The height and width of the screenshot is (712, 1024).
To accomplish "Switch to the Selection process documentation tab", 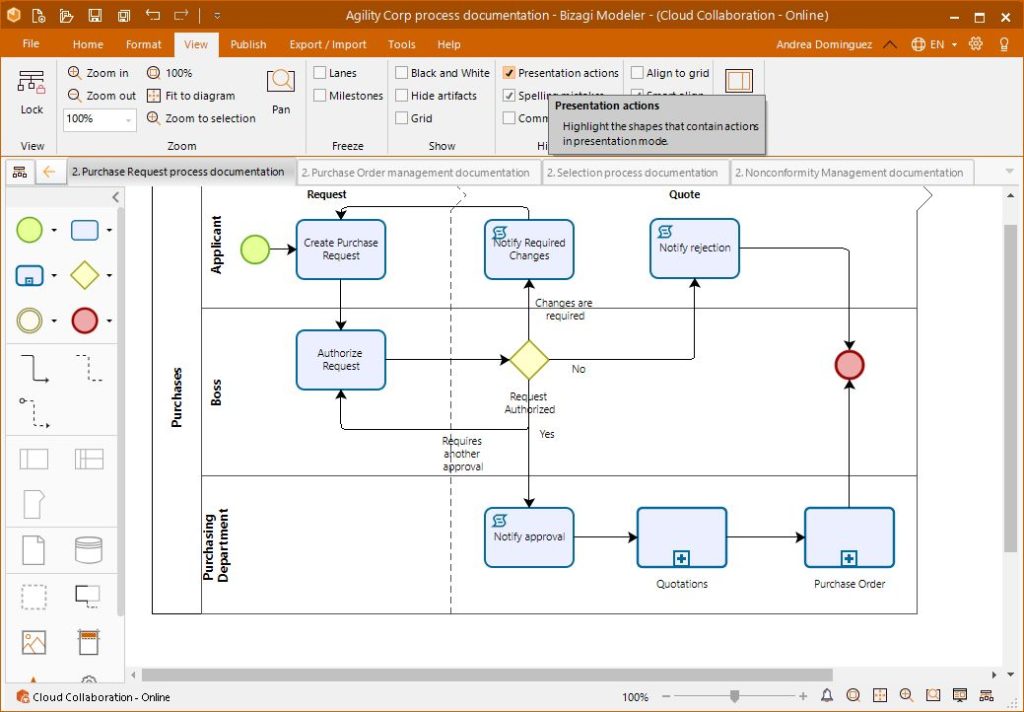I will [x=634, y=172].
